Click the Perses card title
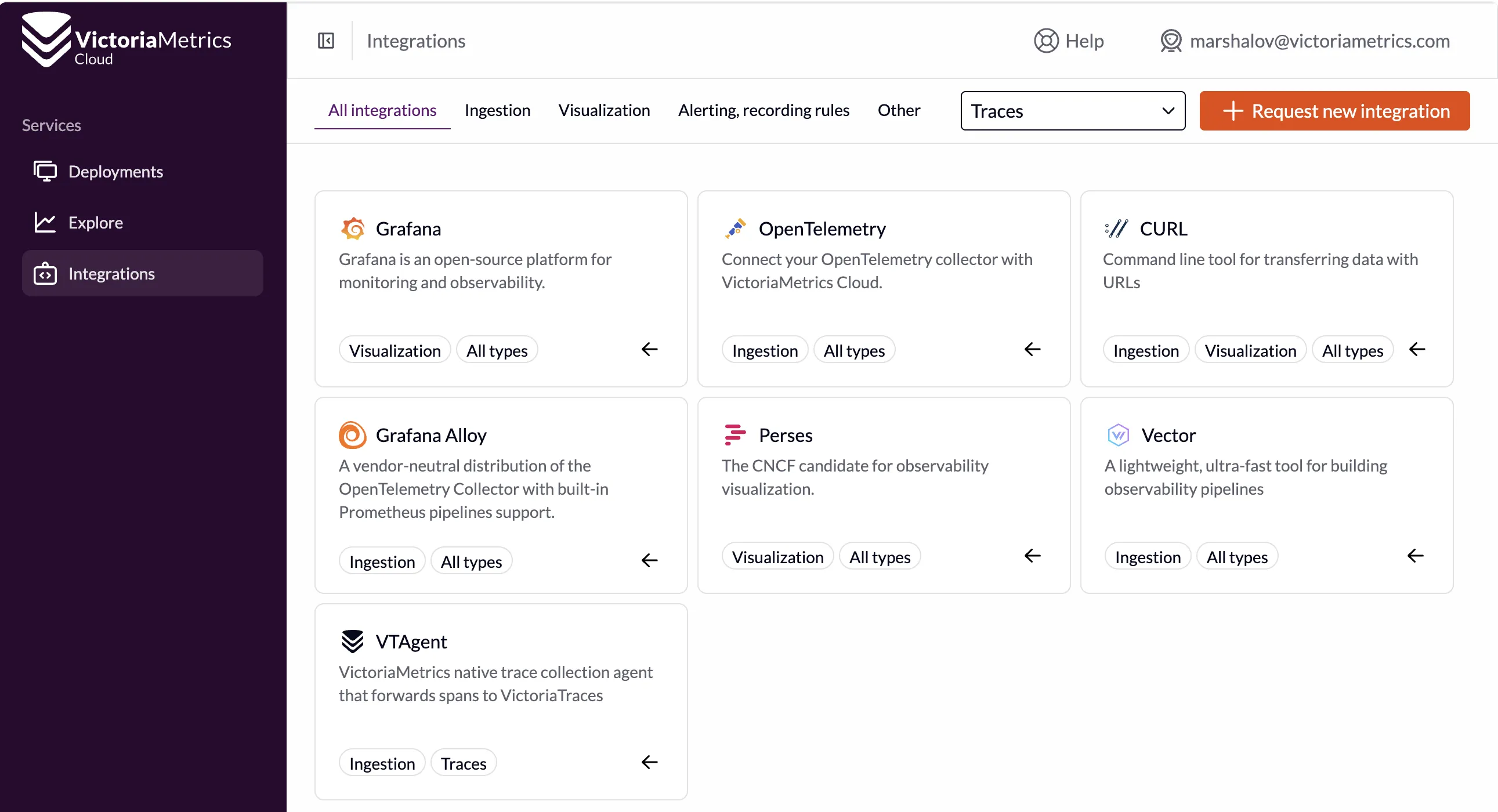Screen dimensions: 1498x812 (x=786, y=435)
